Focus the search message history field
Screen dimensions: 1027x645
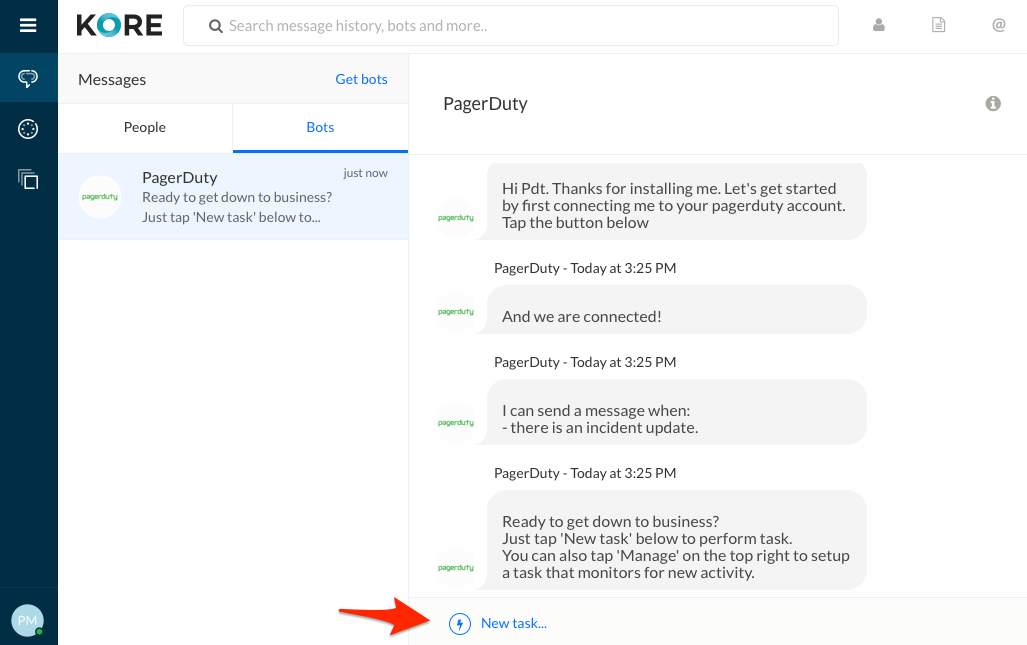[x=510, y=26]
